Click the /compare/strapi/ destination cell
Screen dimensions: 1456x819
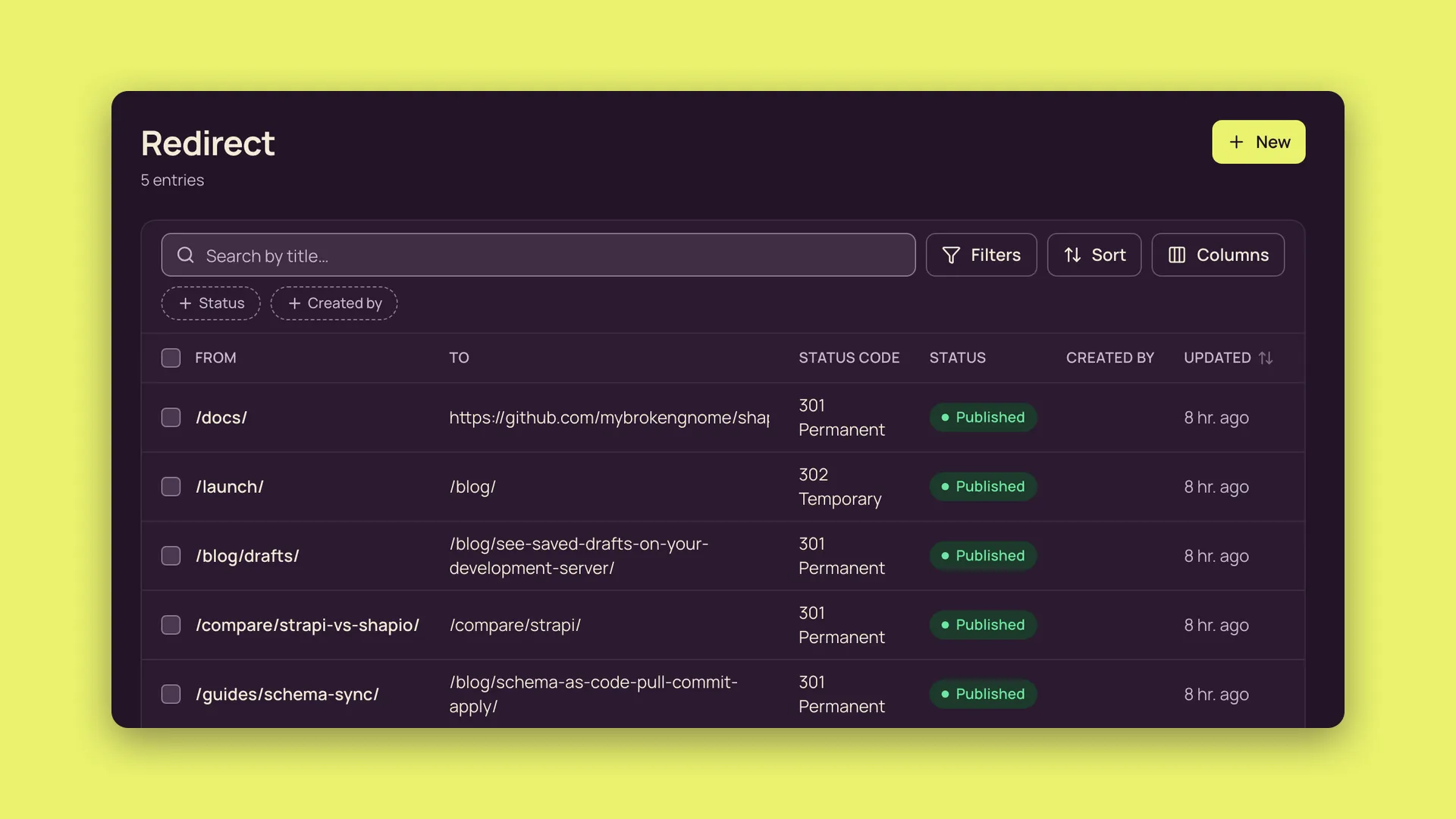click(x=515, y=625)
